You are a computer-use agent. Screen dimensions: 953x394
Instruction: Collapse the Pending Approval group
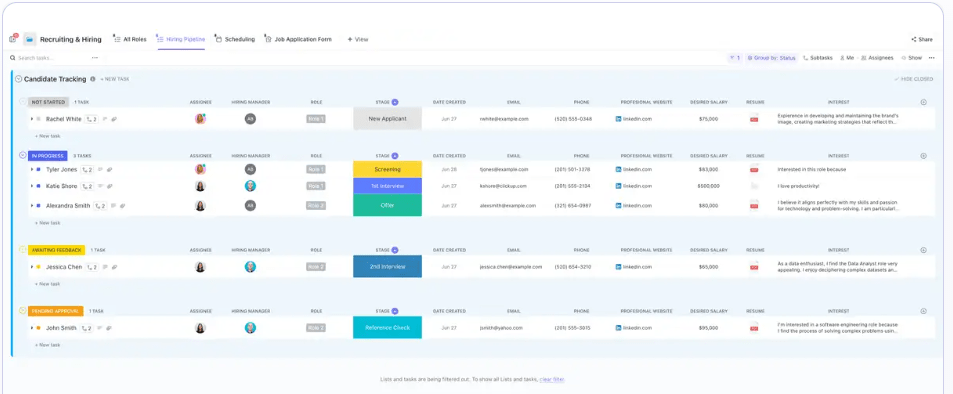coord(23,311)
